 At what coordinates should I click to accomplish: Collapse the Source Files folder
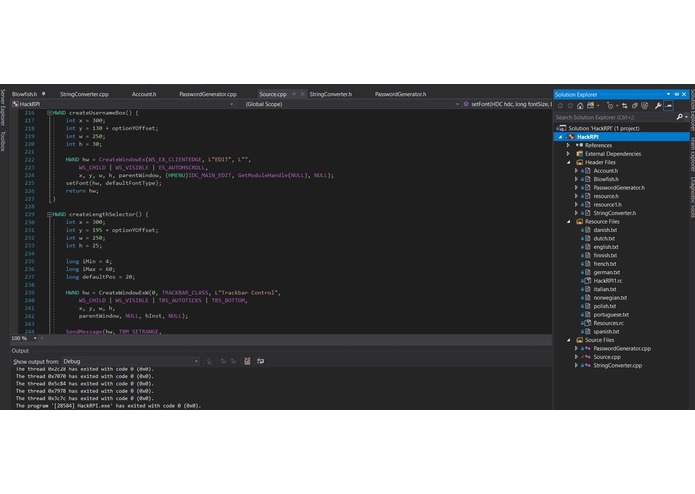569,340
